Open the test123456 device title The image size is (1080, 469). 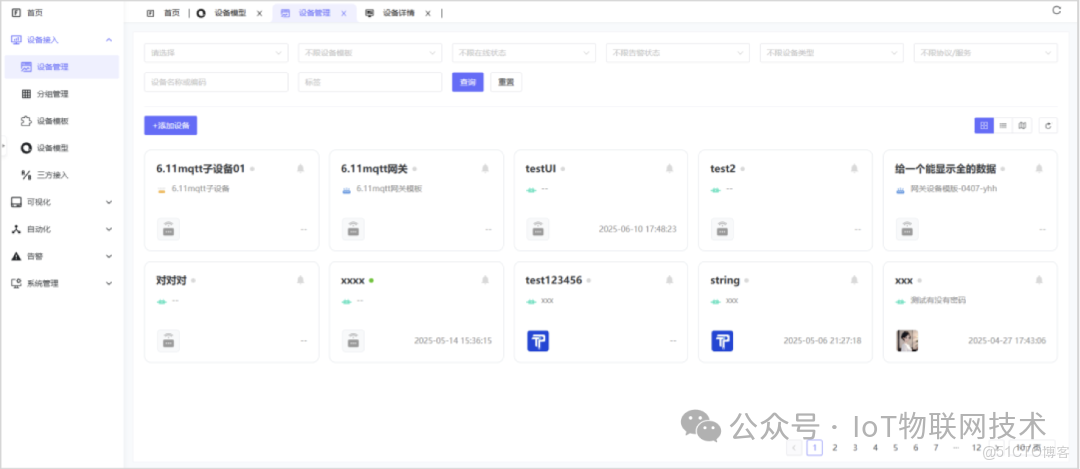(554, 280)
